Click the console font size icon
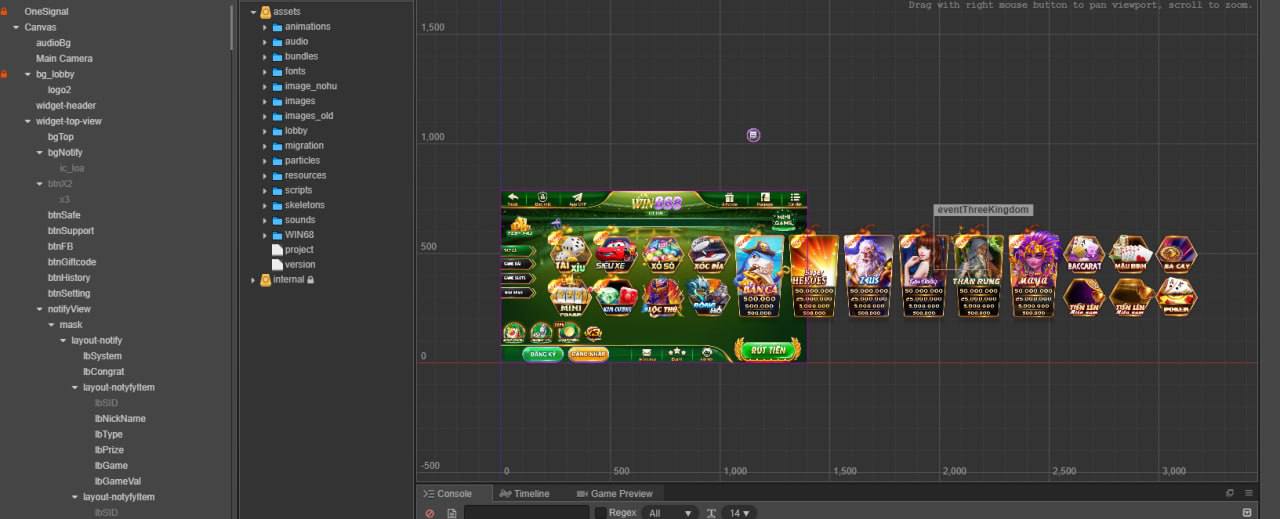 pyautogui.click(x=711, y=513)
